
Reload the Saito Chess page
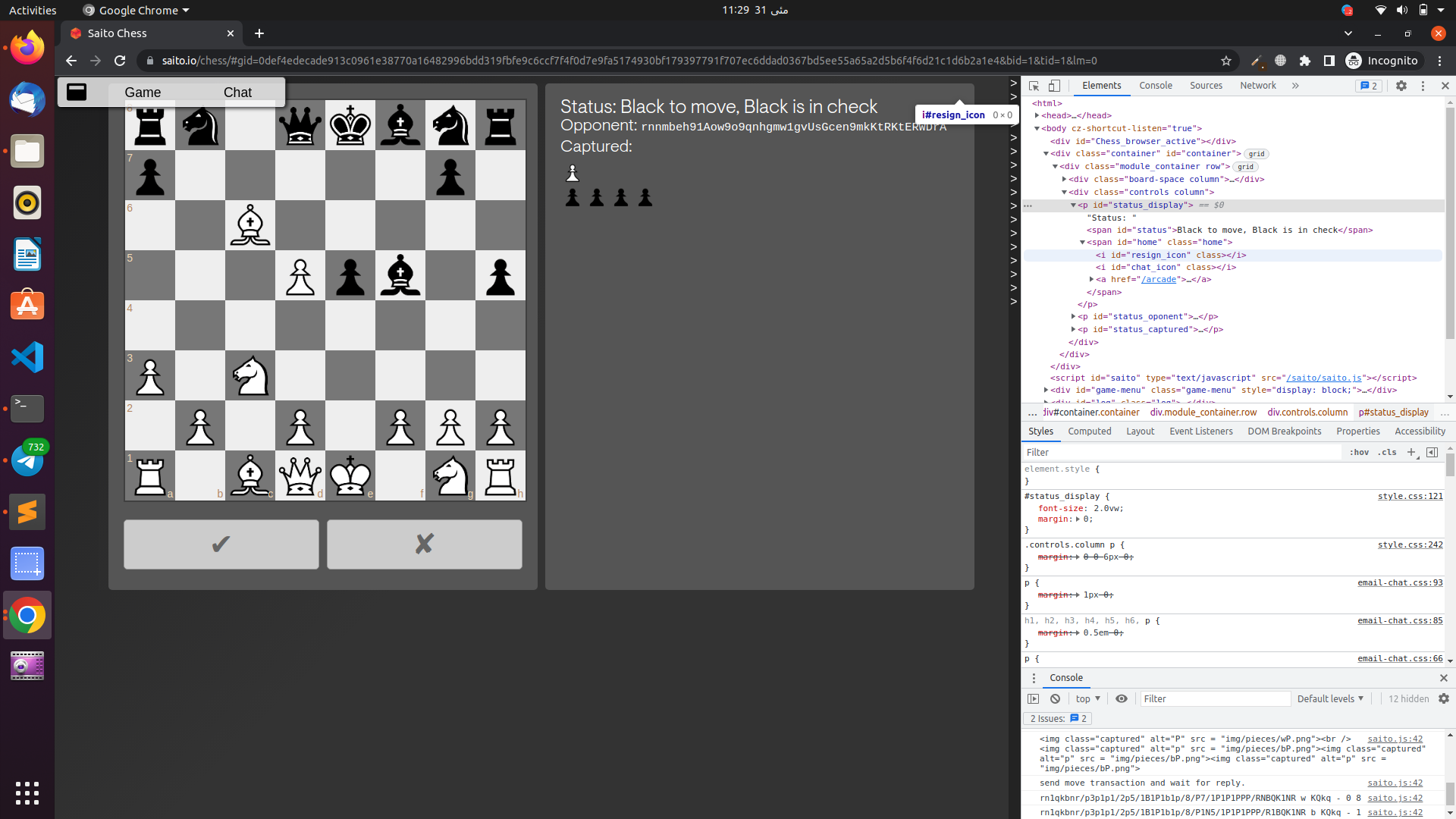pyautogui.click(x=120, y=61)
